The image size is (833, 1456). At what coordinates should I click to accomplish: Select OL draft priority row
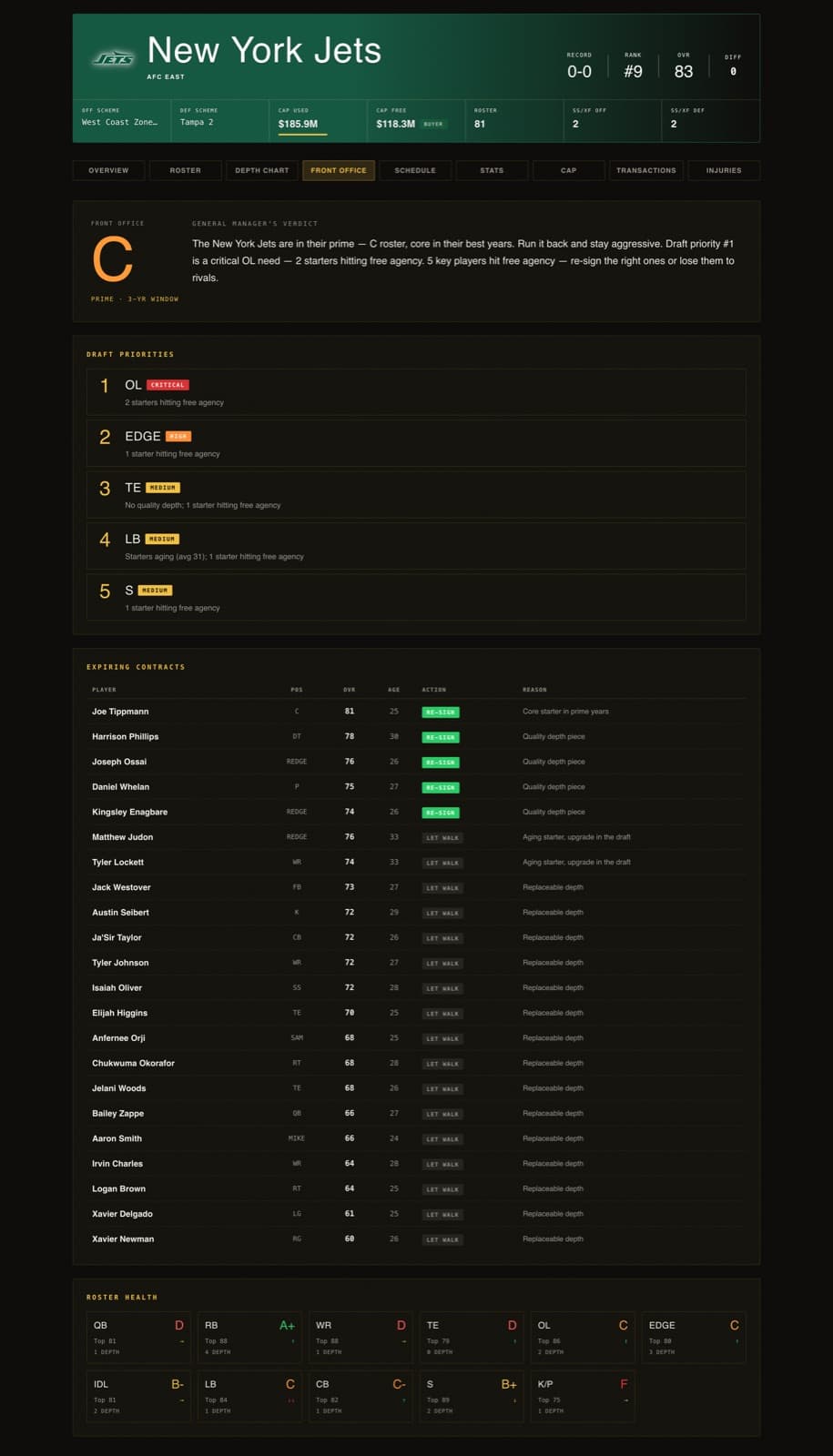click(x=416, y=392)
